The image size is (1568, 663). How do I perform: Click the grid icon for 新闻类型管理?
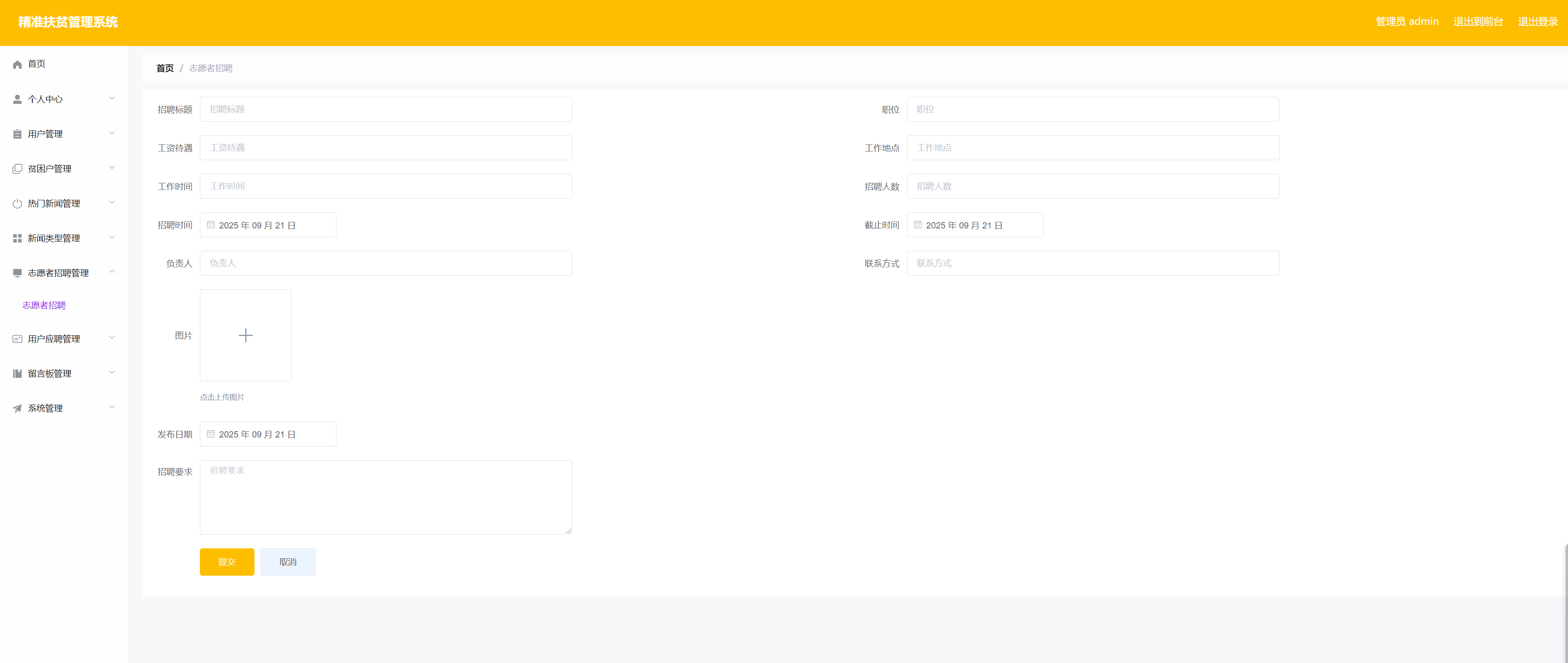17,239
